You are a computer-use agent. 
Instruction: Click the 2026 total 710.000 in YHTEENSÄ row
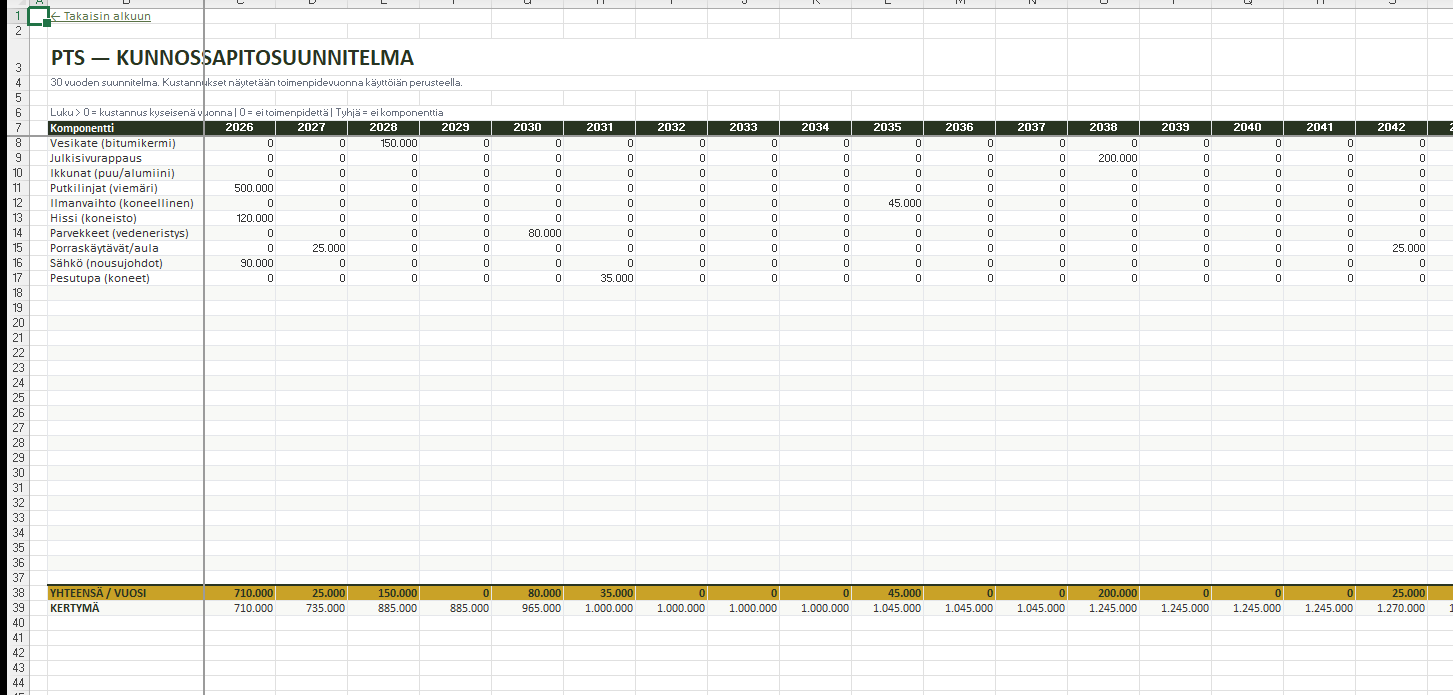coord(239,593)
